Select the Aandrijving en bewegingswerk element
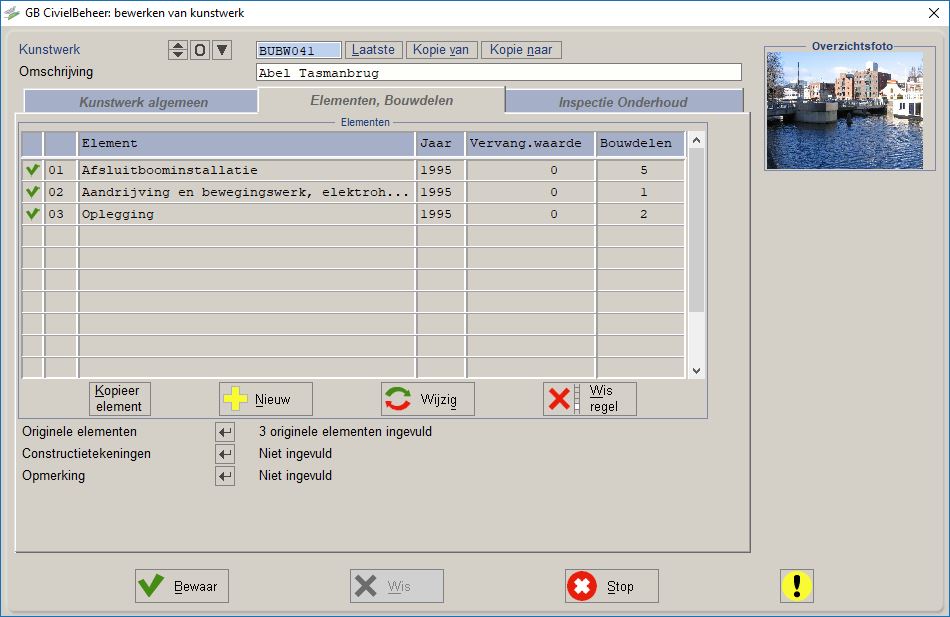This screenshot has height=617, width=950. pos(246,192)
